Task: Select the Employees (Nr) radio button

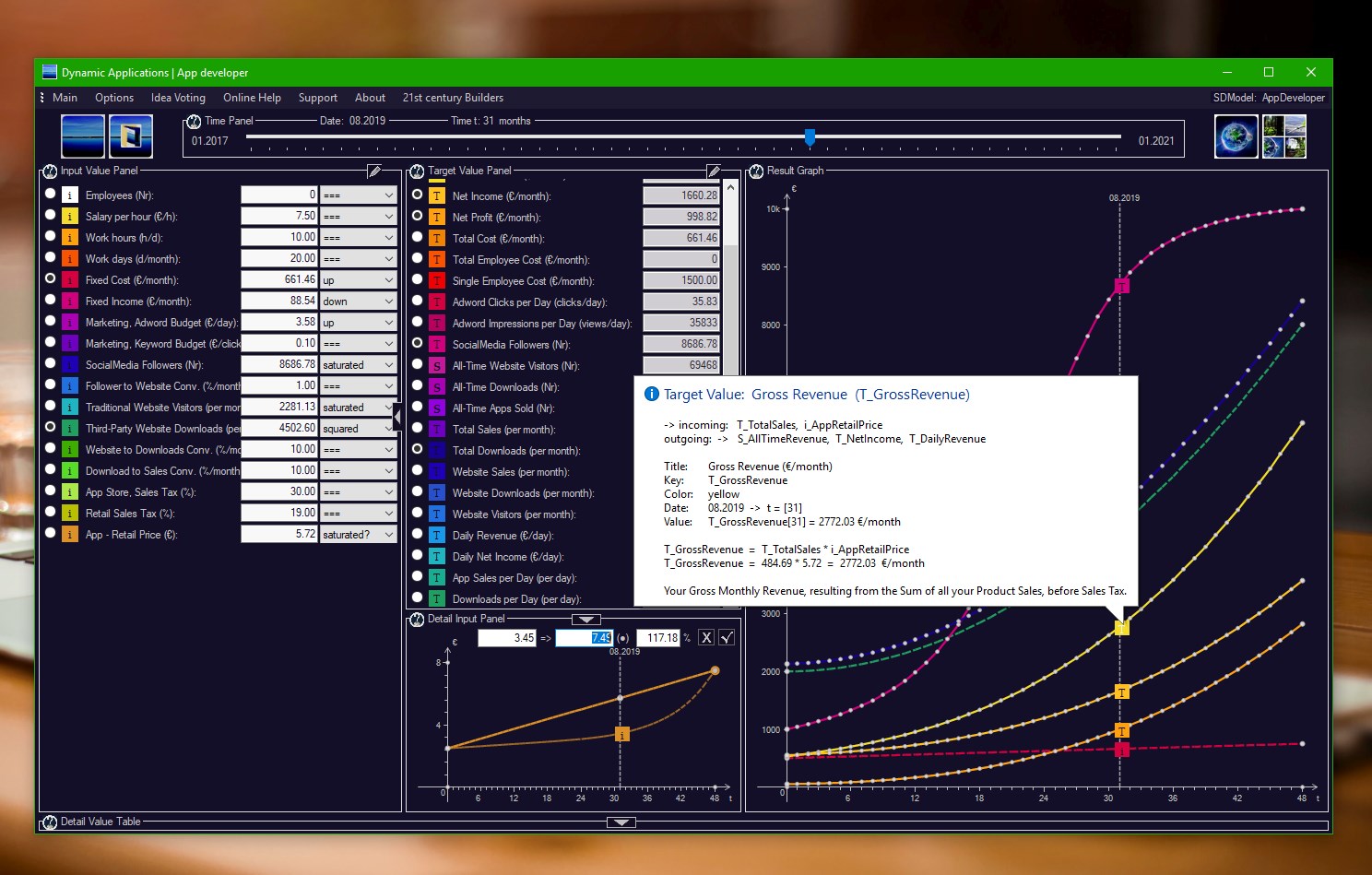Action: click(50, 194)
